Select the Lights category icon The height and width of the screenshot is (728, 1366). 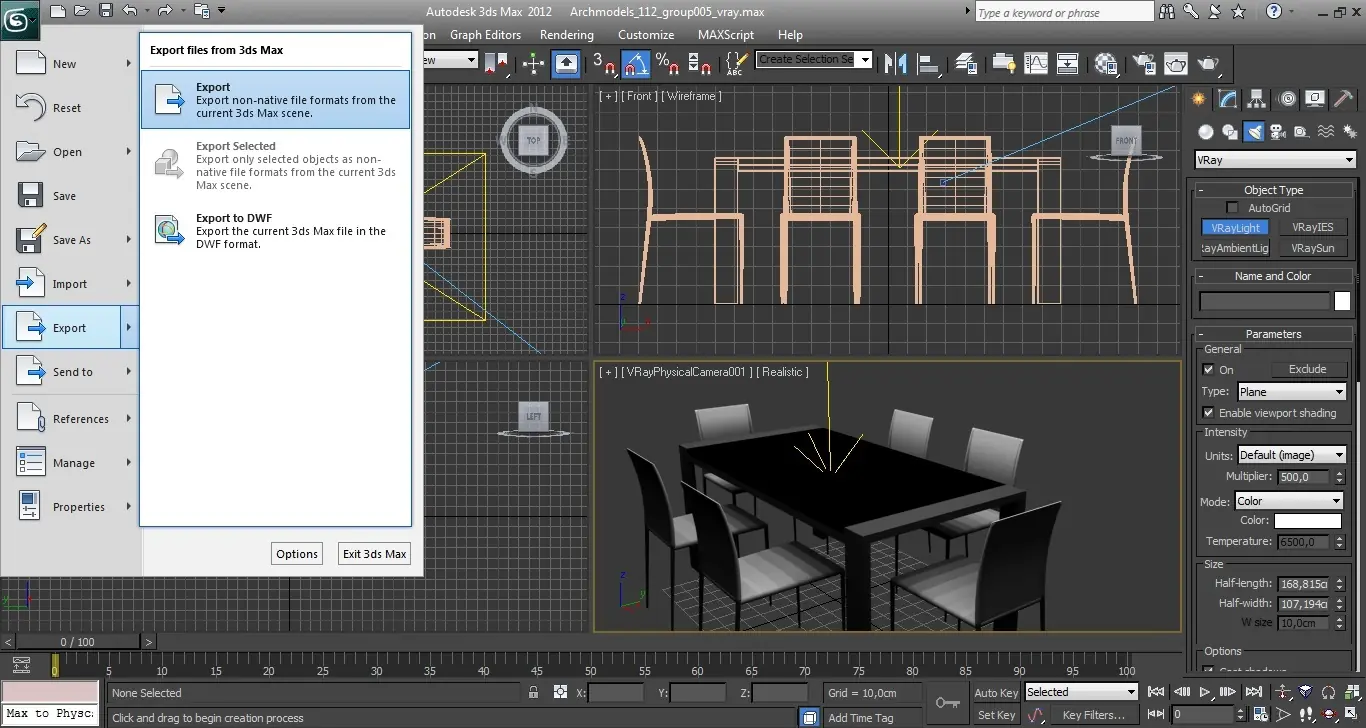coord(1254,132)
